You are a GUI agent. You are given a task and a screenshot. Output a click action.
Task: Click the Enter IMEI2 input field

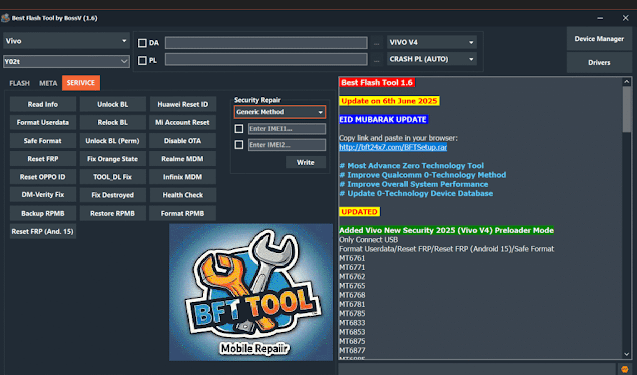[x=287, y=145]
